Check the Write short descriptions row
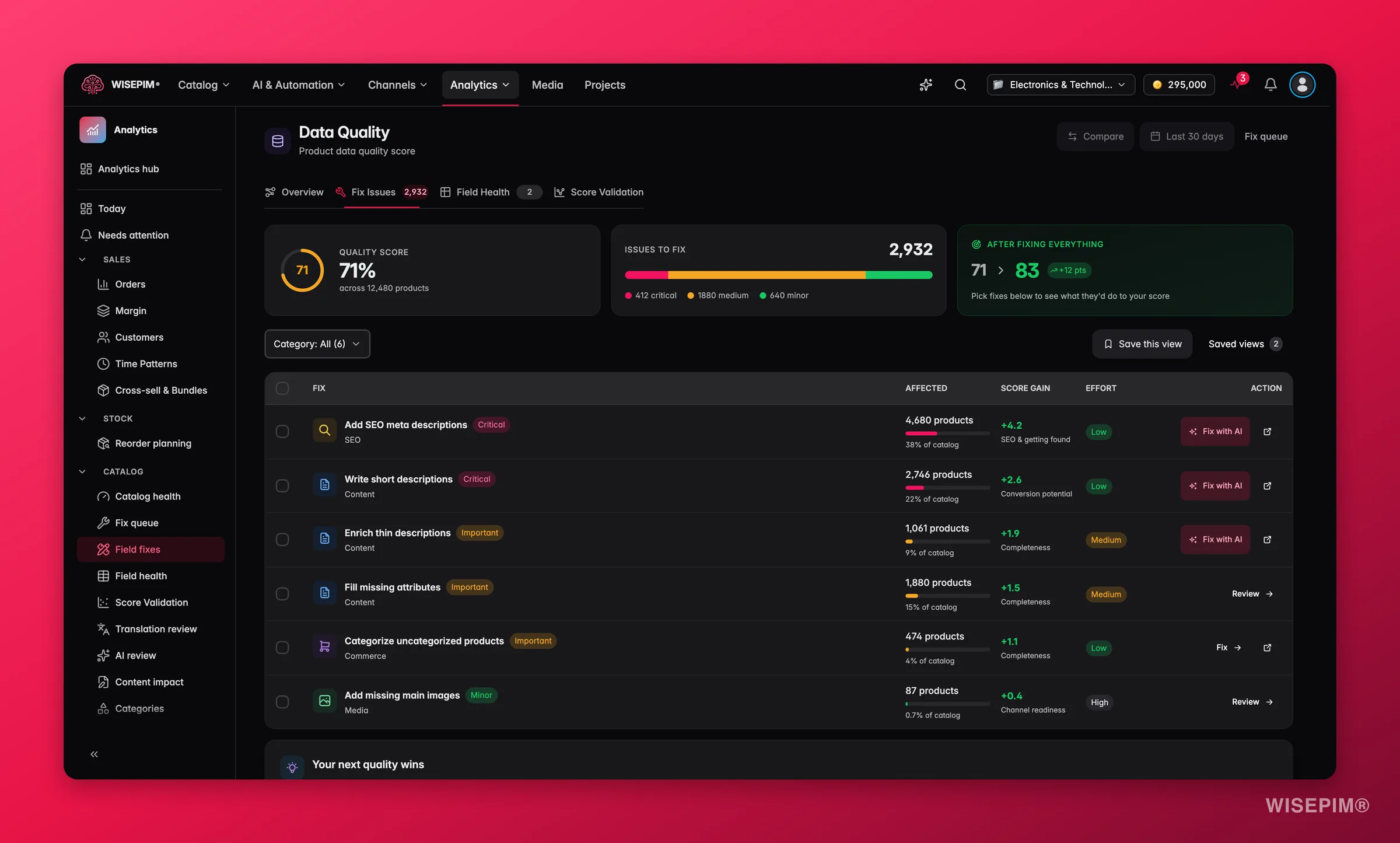Image resolution: width=1400 pixels, height=843 pixels. 282,485
